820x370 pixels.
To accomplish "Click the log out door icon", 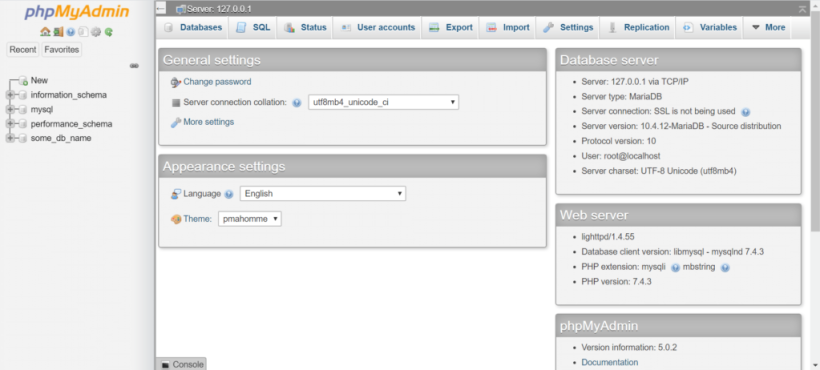I will 58,32.
